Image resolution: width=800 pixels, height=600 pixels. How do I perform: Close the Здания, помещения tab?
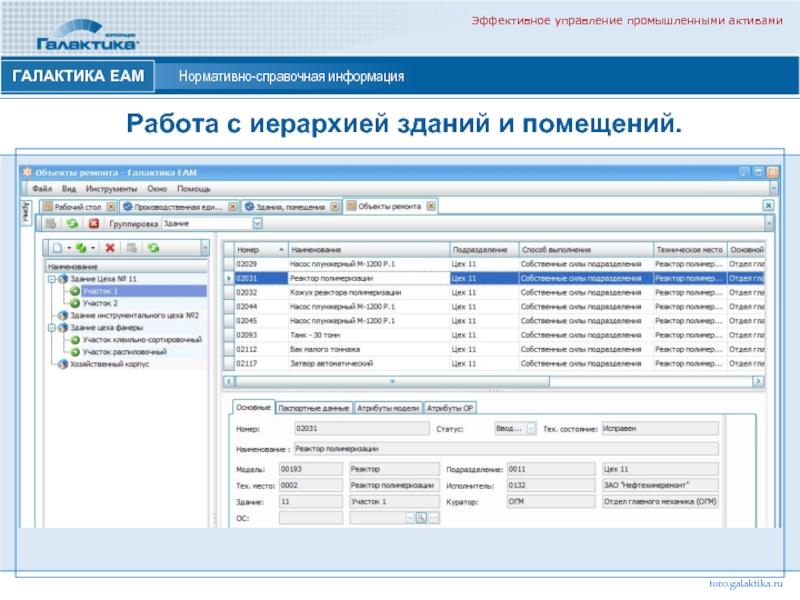pyautogui.click(x=334, y=207)
